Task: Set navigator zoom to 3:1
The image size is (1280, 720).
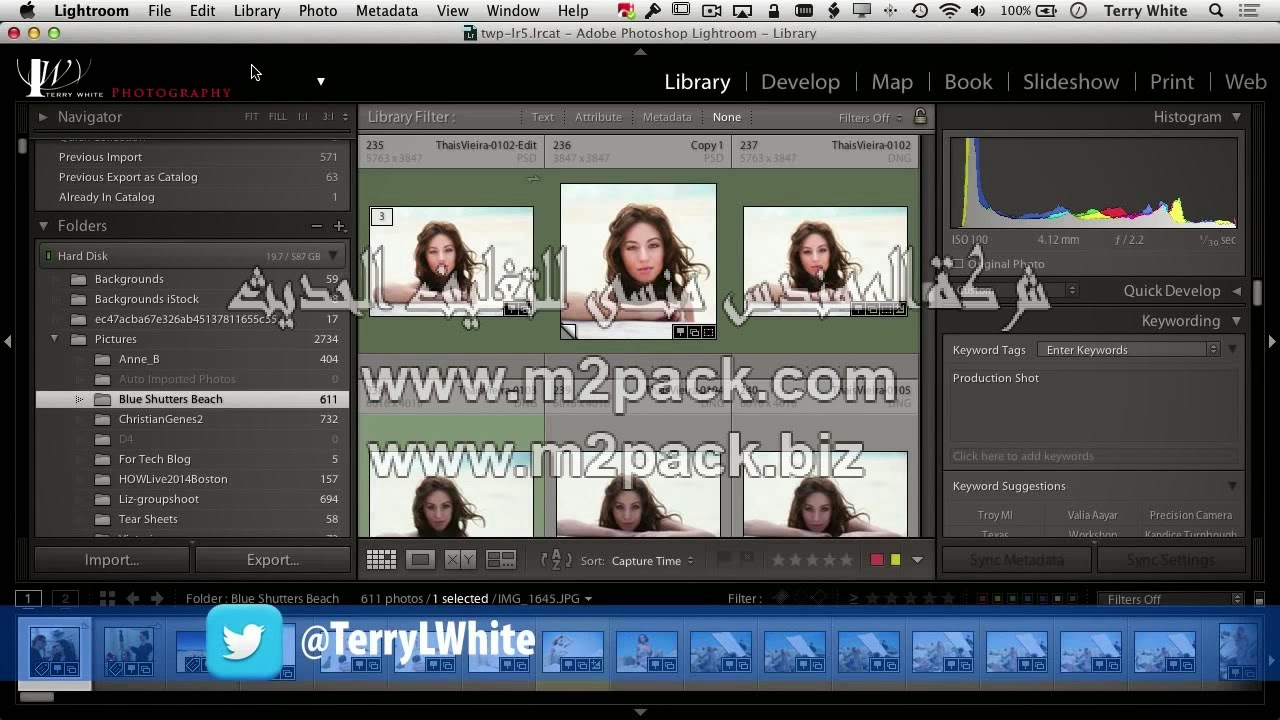Action: click(x=327, y=117)
